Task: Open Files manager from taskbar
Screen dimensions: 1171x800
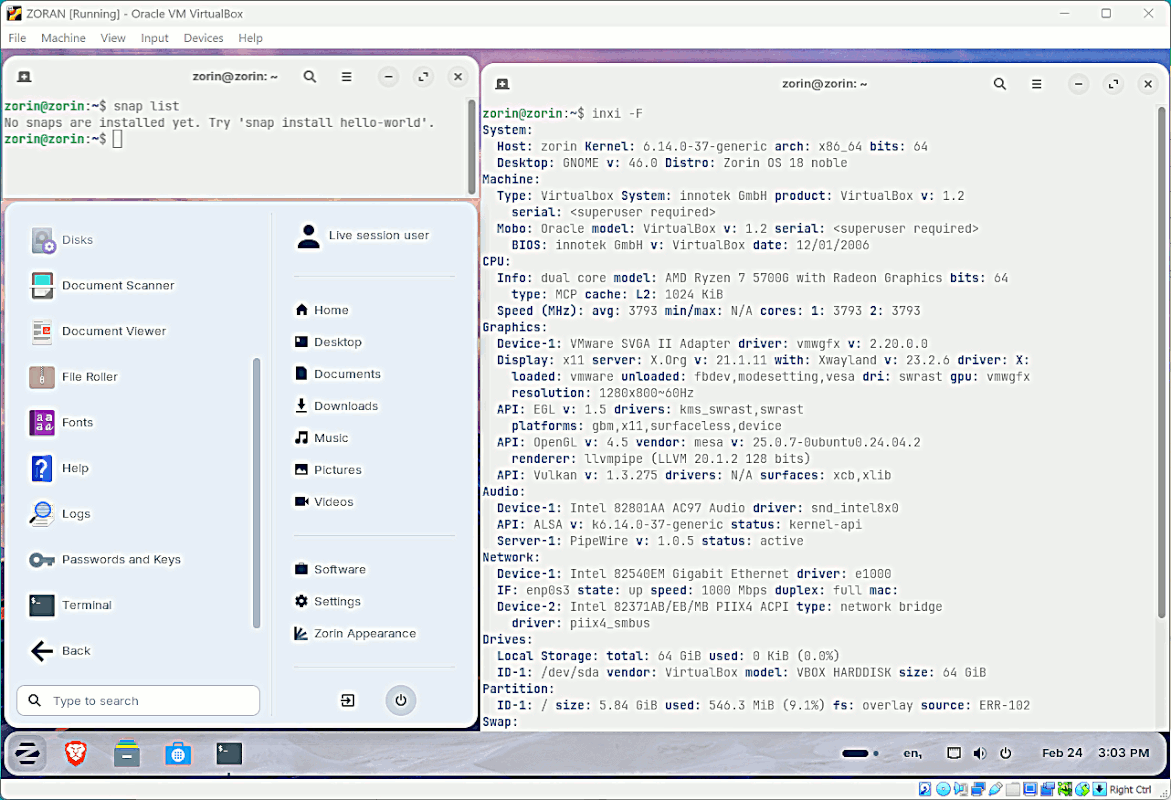Action: tap(127, 754)
